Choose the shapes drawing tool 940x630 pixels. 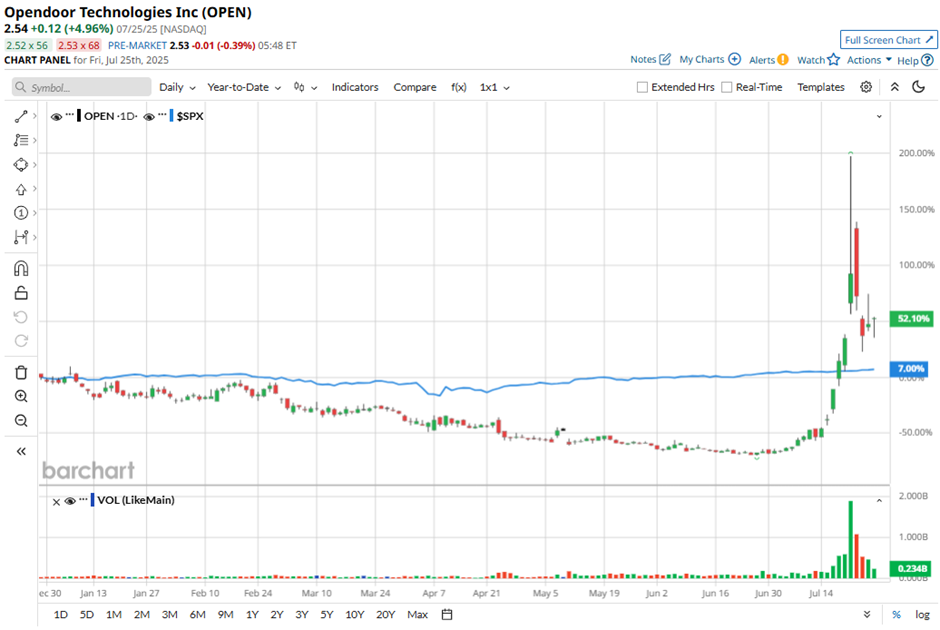tap(21, 165)
